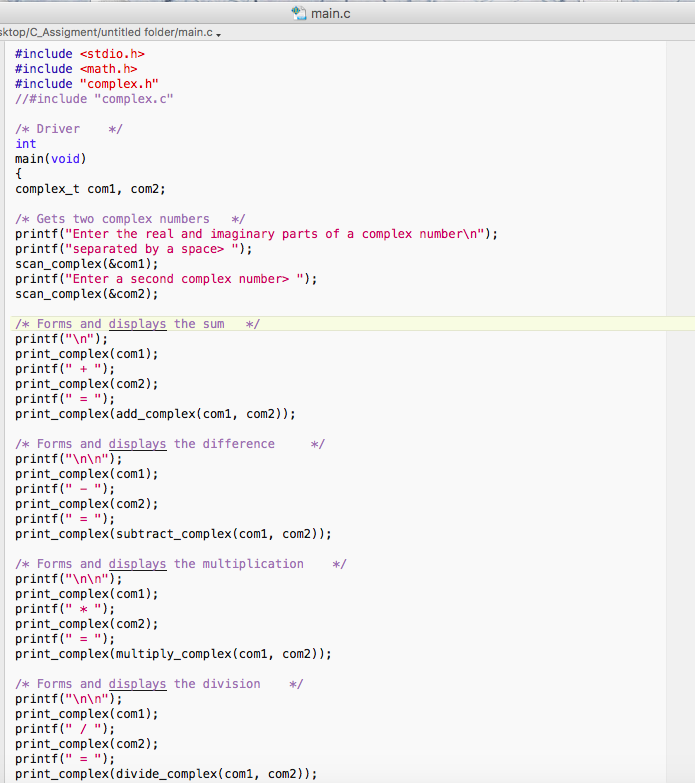Click Forms and displays the multiplication comment

pyautogui.click(x=181, y=563)
